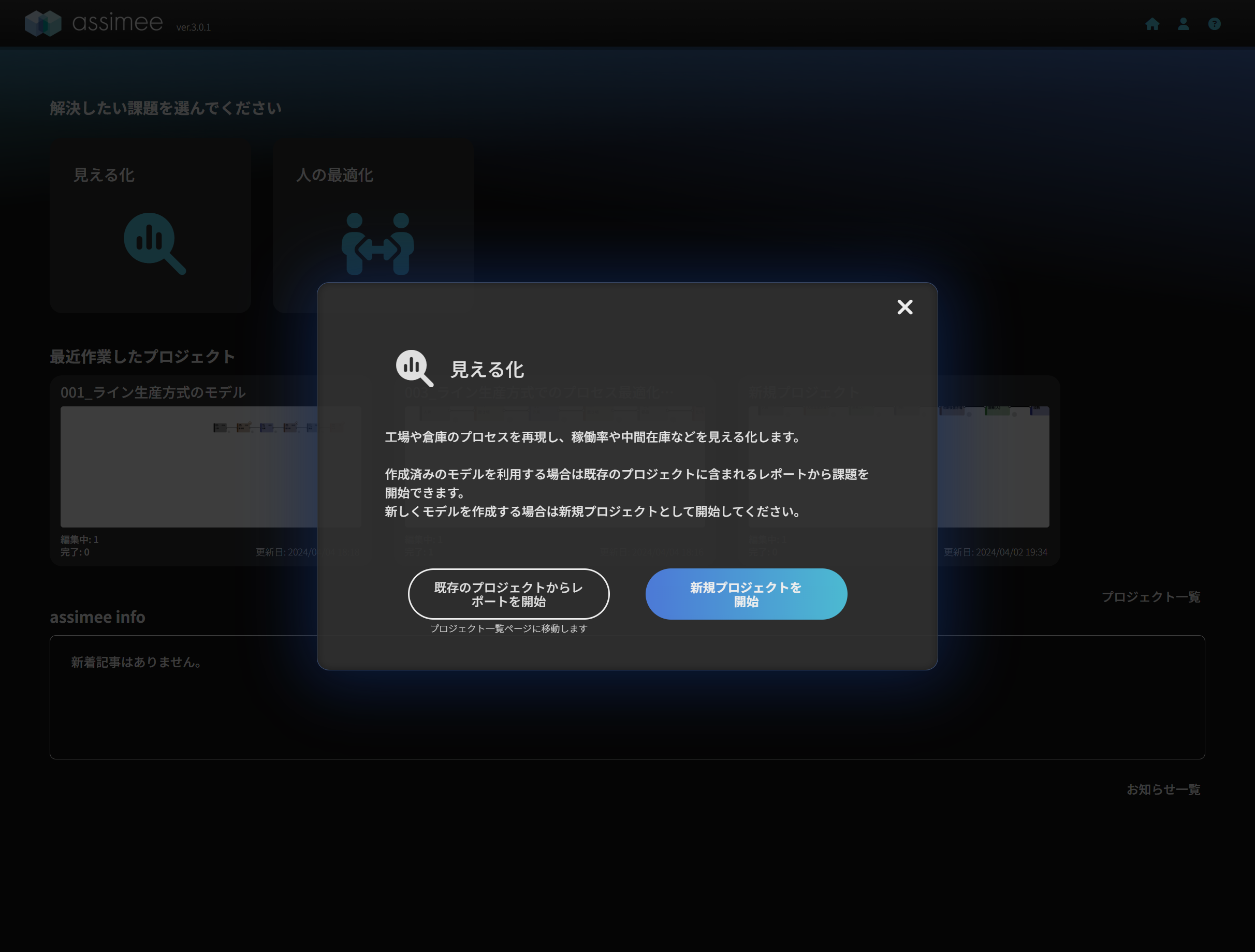Click the 新着記事はありません。 info box
The image size is (1255, 952).
click(x=627, y=697)
